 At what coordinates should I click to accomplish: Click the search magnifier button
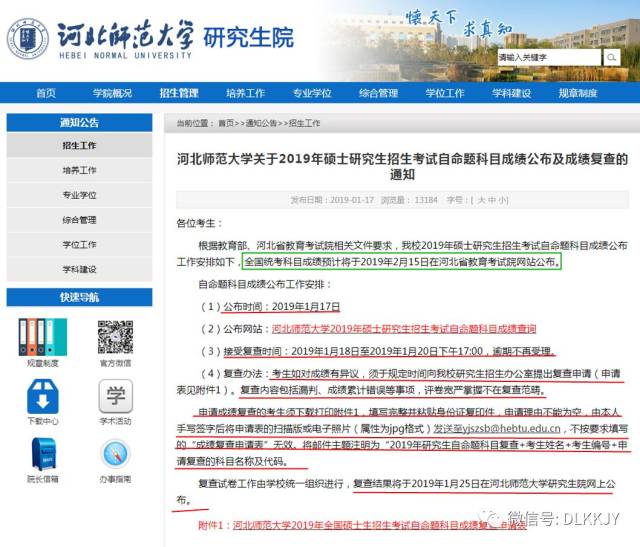(x=611, y=58)
